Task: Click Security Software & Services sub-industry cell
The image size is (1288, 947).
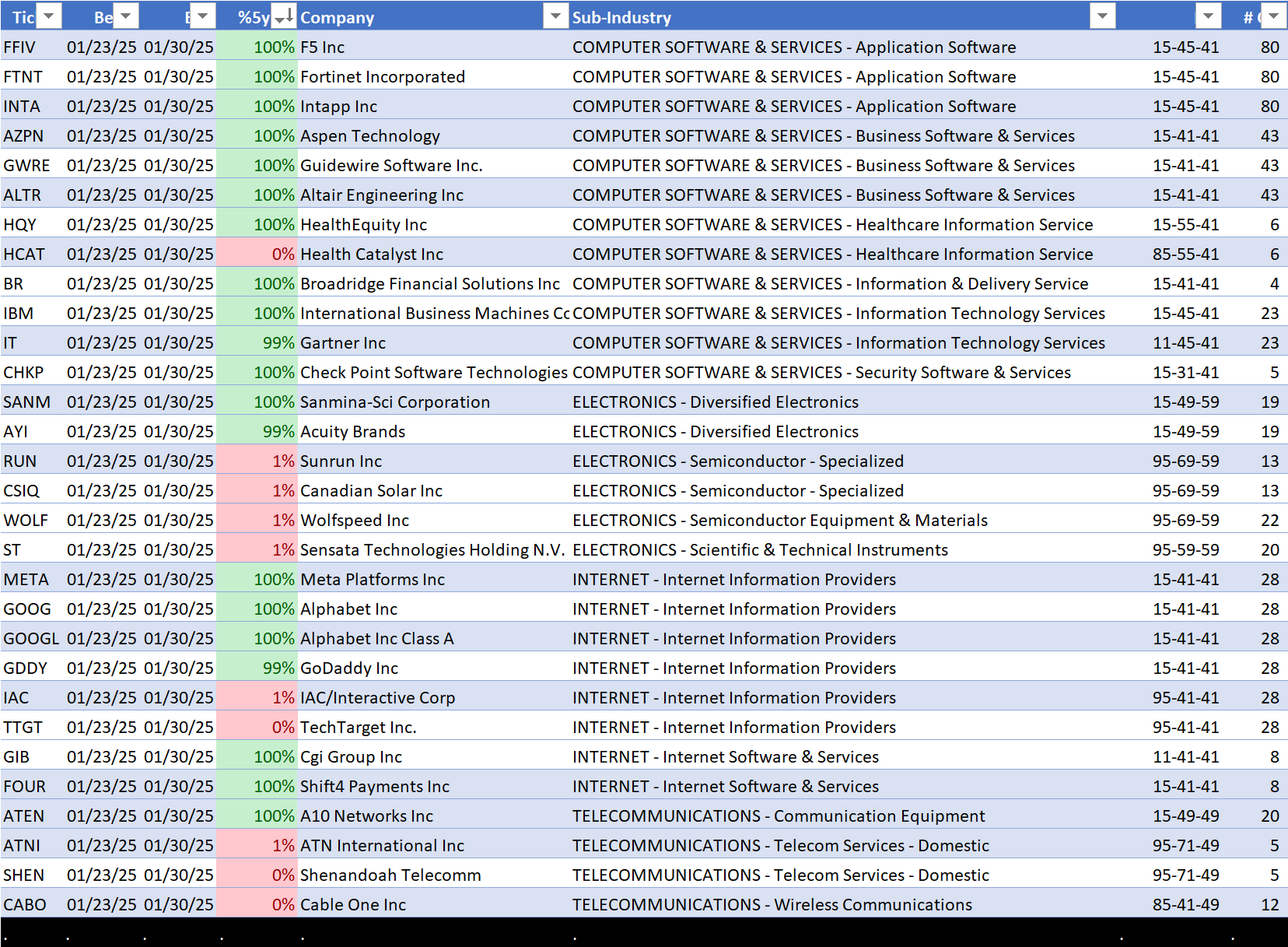Action: tap(843, 372)
